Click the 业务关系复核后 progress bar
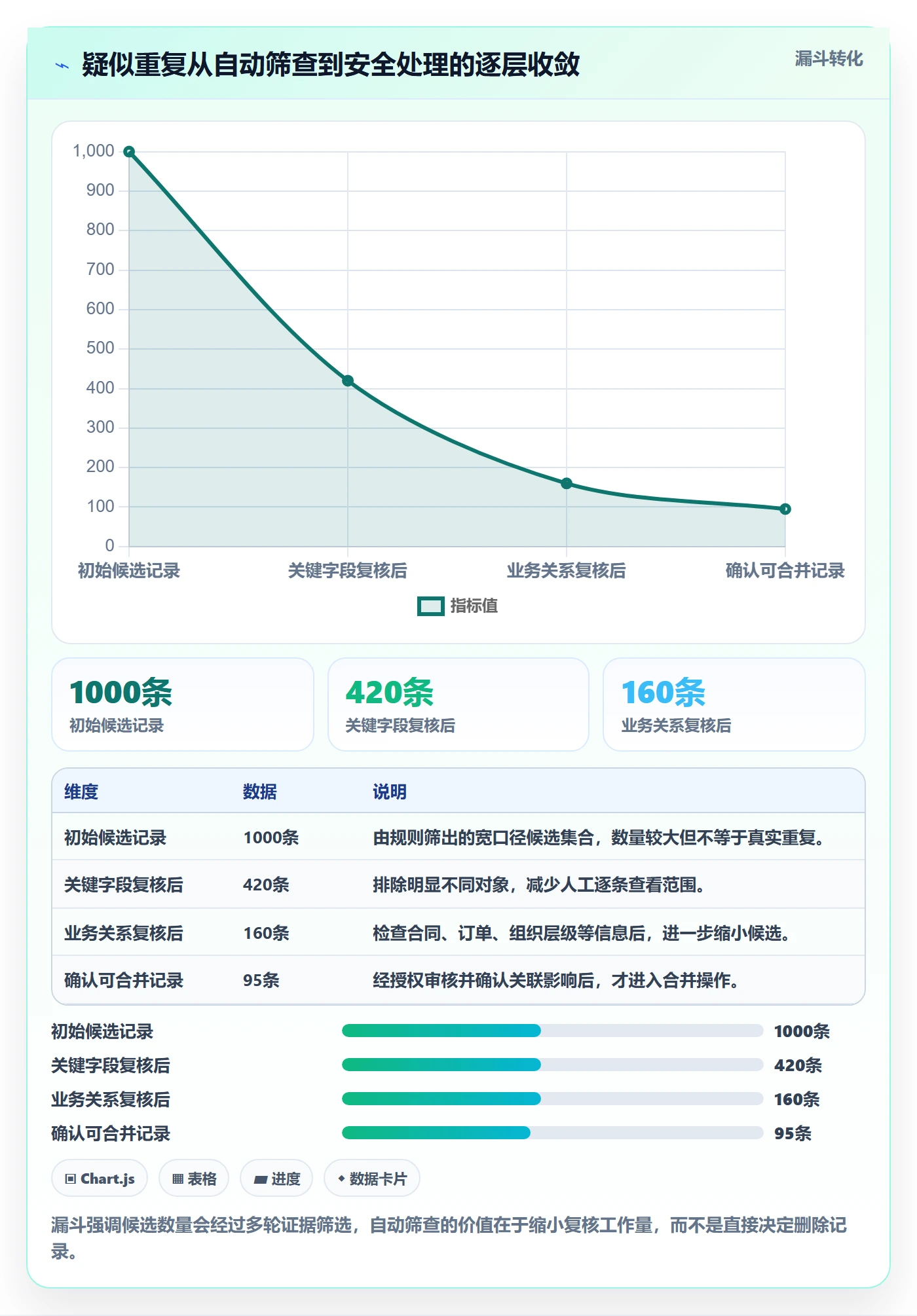 tap(552, 1099)
